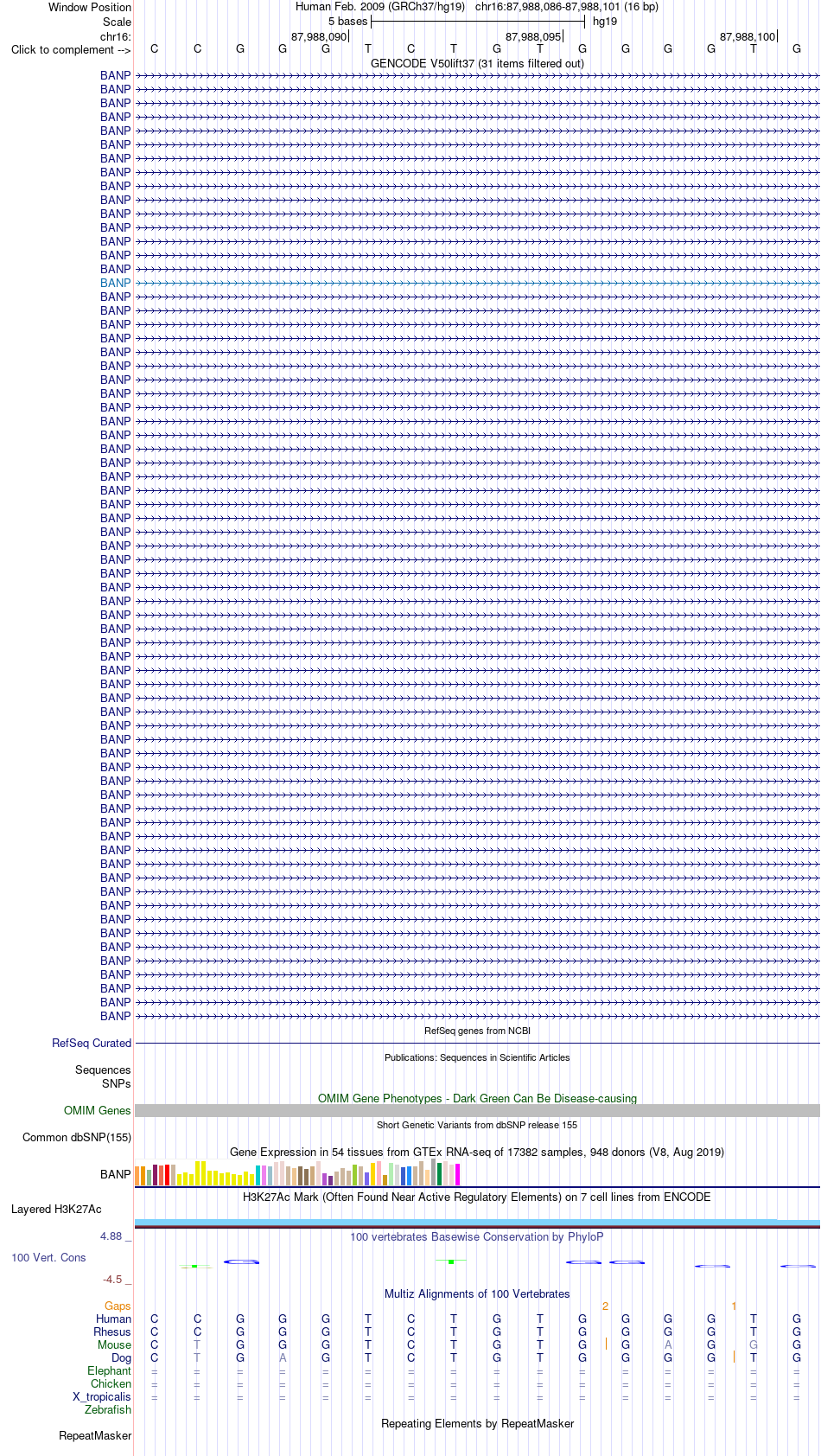This screenshot has width=821, height=1456.
Task: Click the BANP label beside GTEx bar chart
Action: tap(116, 1174)
